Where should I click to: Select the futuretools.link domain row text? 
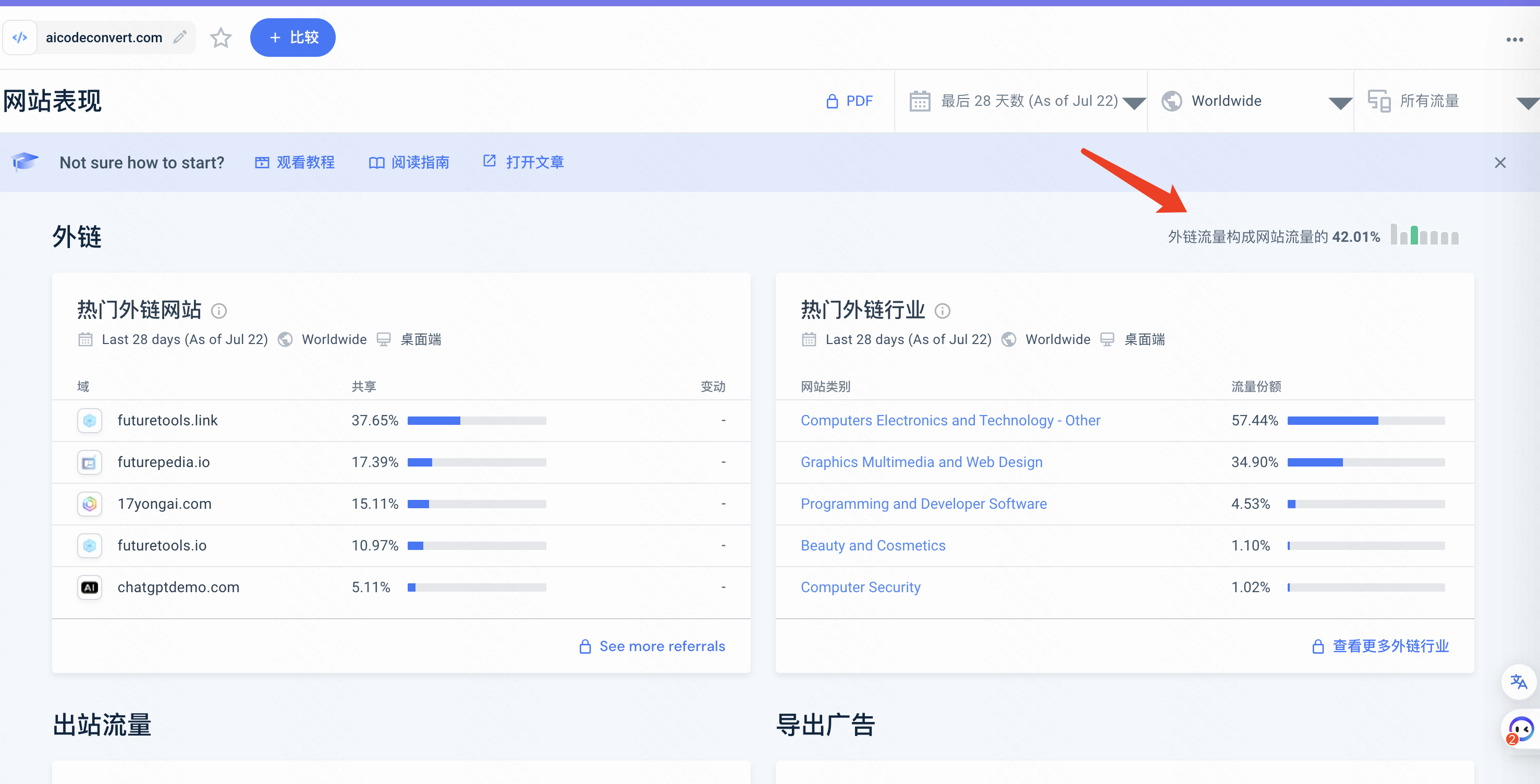click(x=167, y=421)
